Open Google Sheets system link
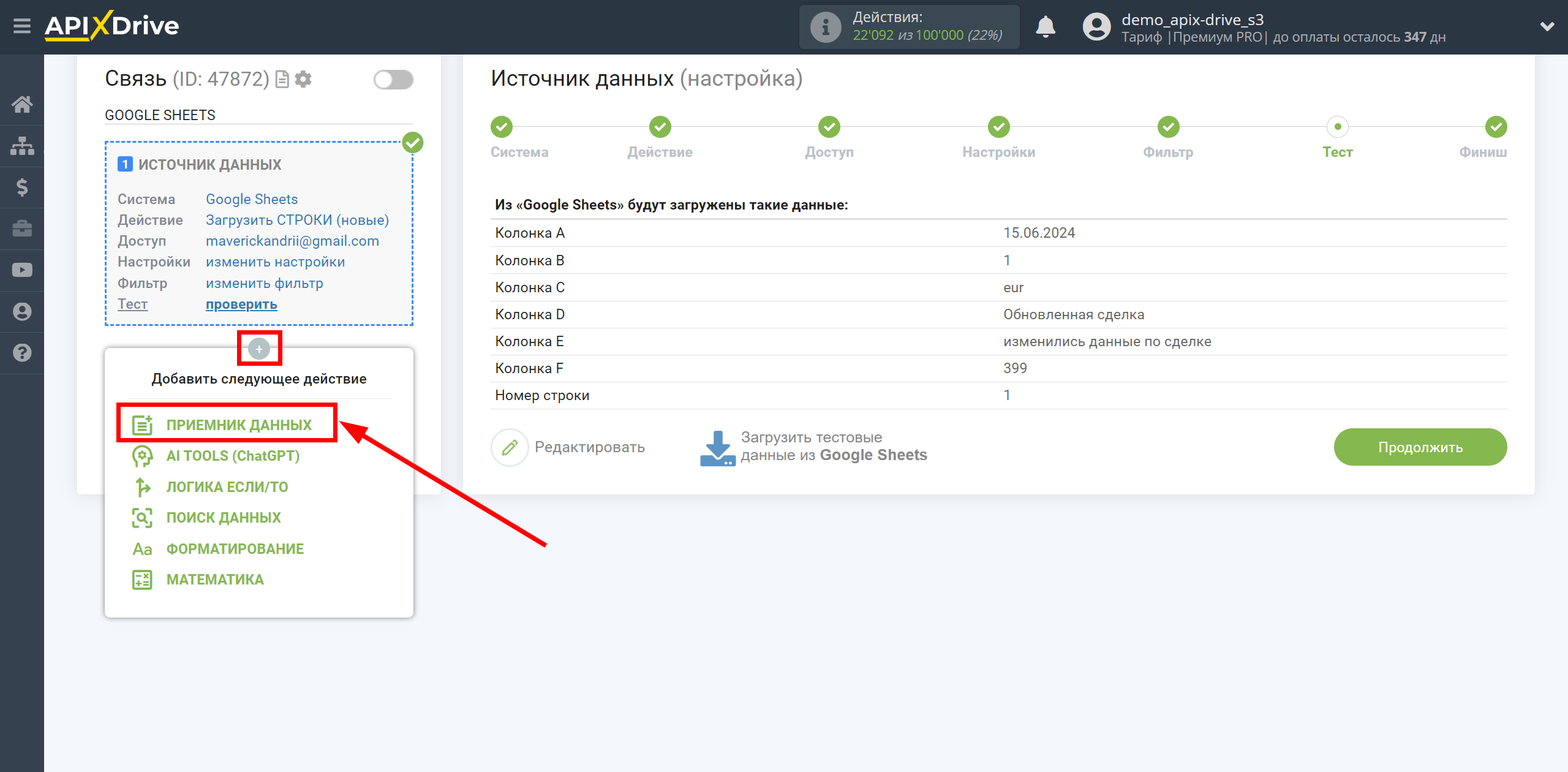Screen dimensions: 1568x772 point(252,199)
